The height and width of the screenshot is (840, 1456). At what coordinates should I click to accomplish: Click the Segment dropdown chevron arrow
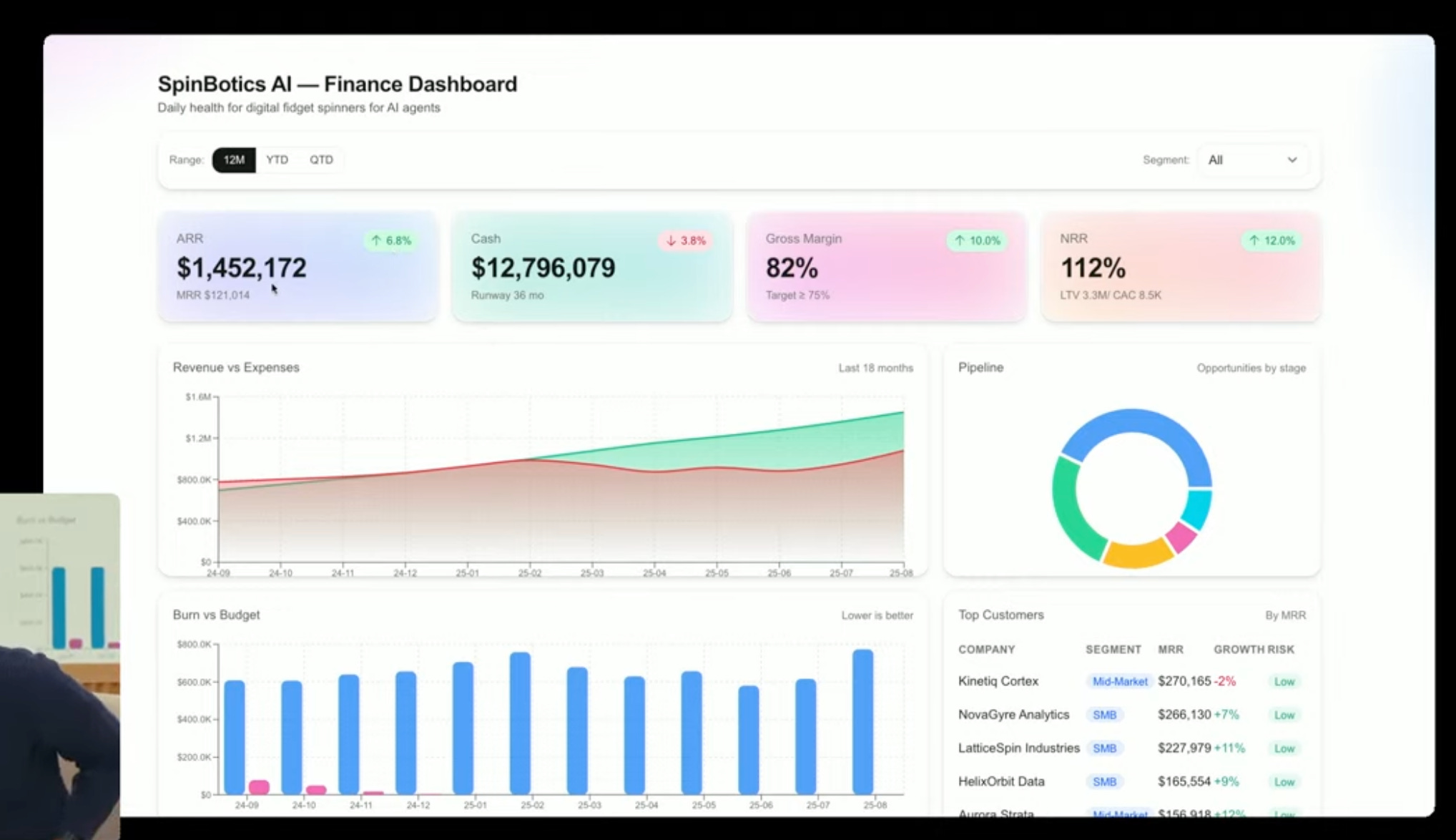click(x=1292, y=160)
